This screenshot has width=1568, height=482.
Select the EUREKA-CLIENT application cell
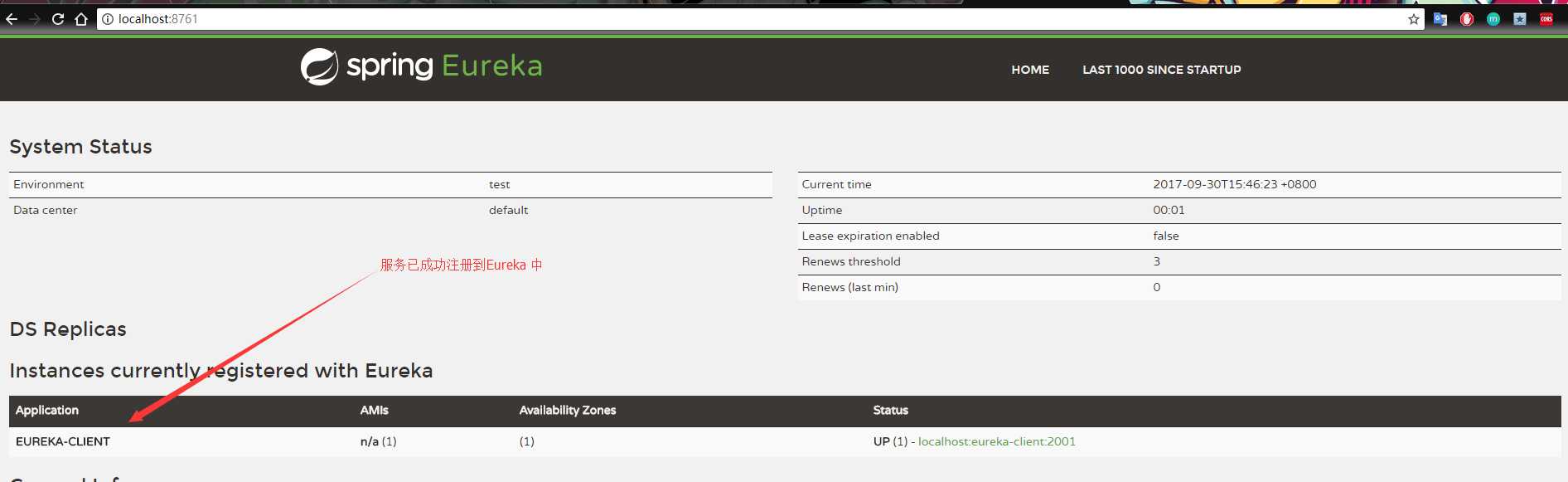[x=63, y=441]
